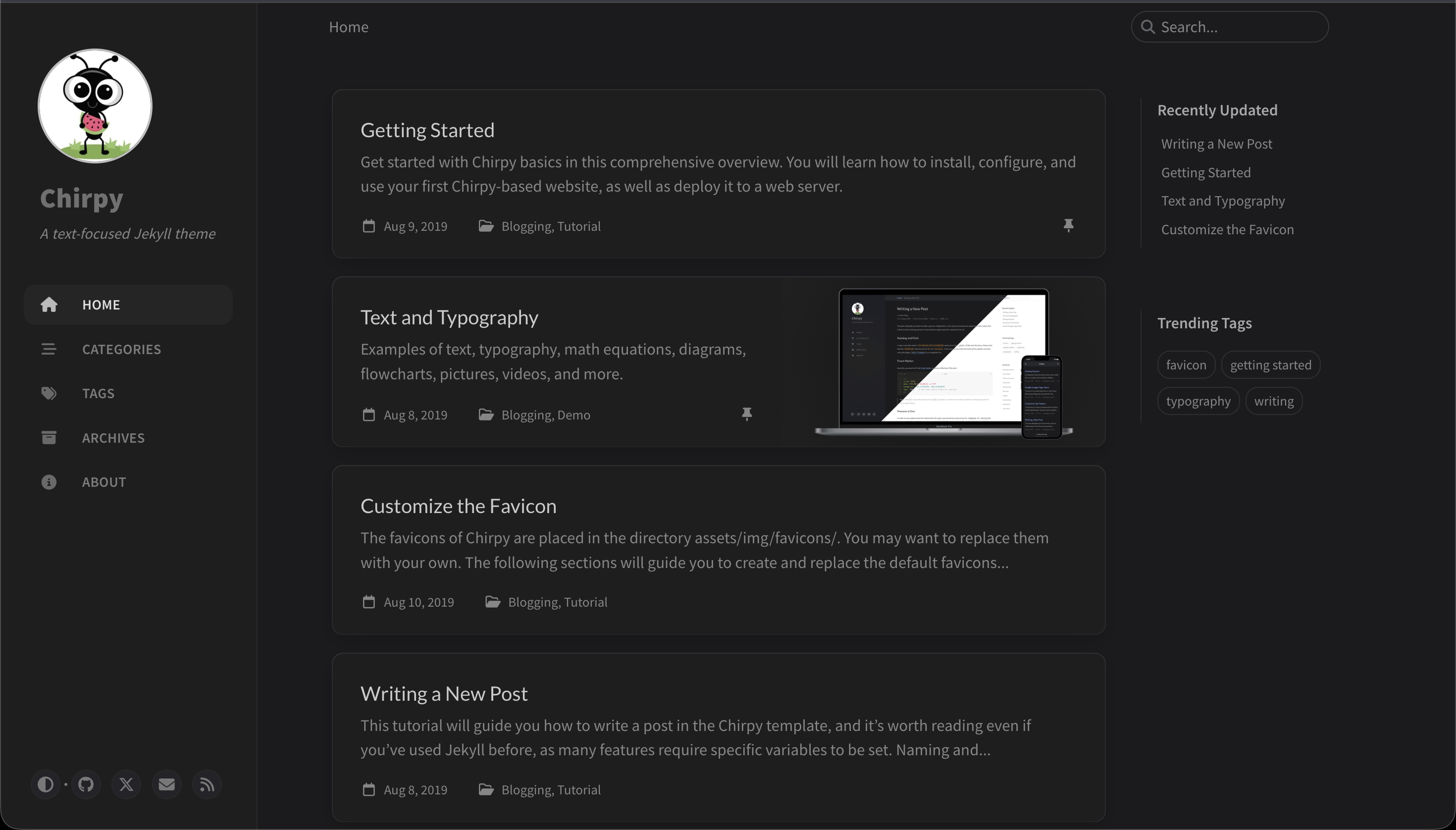Click the calendar icon on Customize the Favicon

click(368, 601)
